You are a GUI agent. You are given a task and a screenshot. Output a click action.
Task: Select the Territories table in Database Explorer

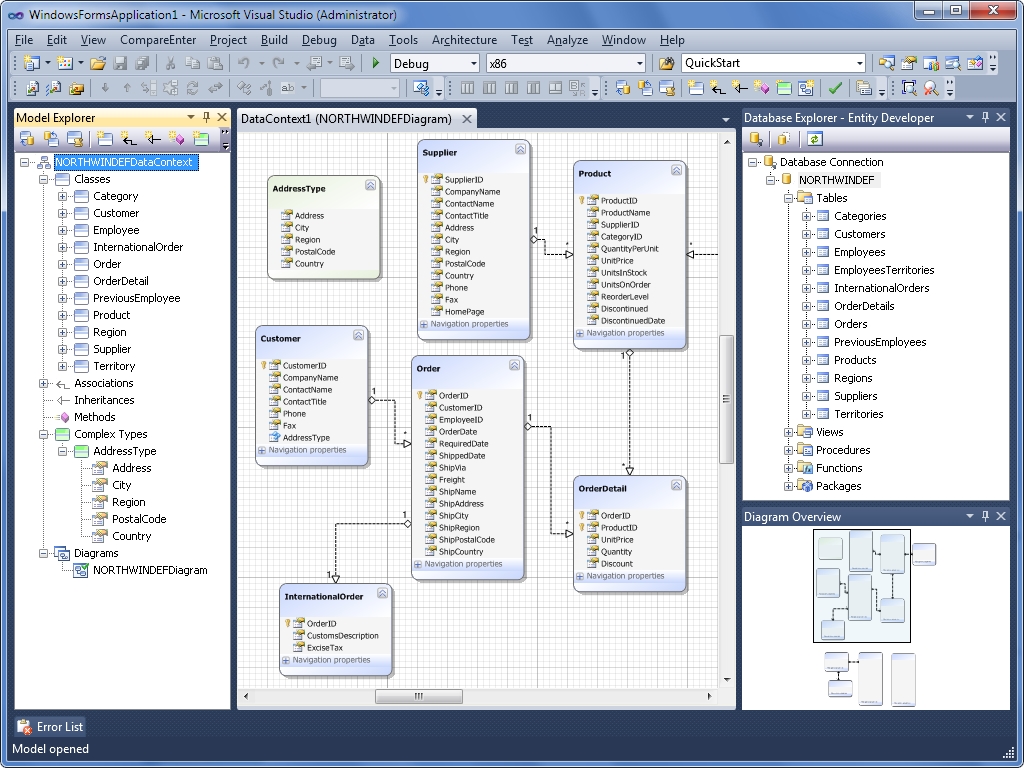click(858, 414)
